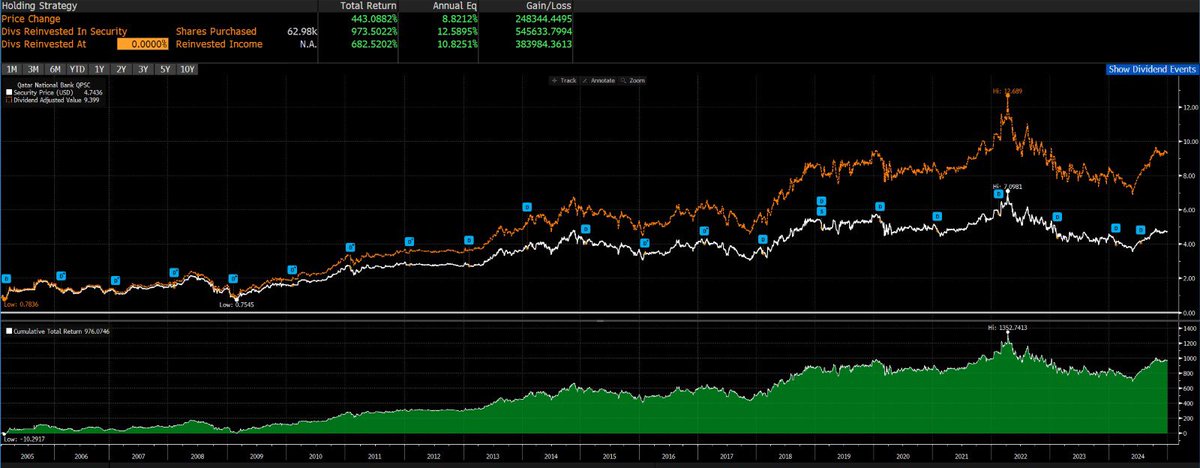Click the Hi: 7.0981 price peak label
This screenshot has height=468, width=1200.
1007,187
